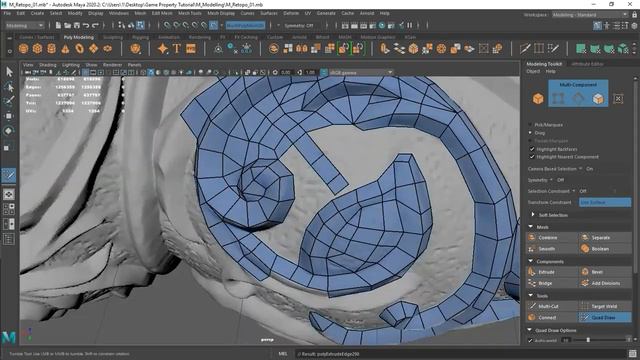Choose the Paint Selection tool in the toolbox
This screenshot has height=360, width=640.
[9, 101]
